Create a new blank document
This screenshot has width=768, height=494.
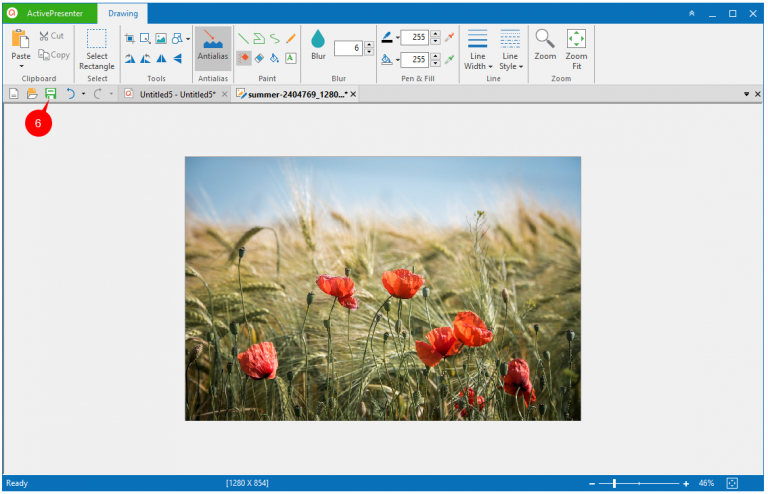click(x=14, y=94)
